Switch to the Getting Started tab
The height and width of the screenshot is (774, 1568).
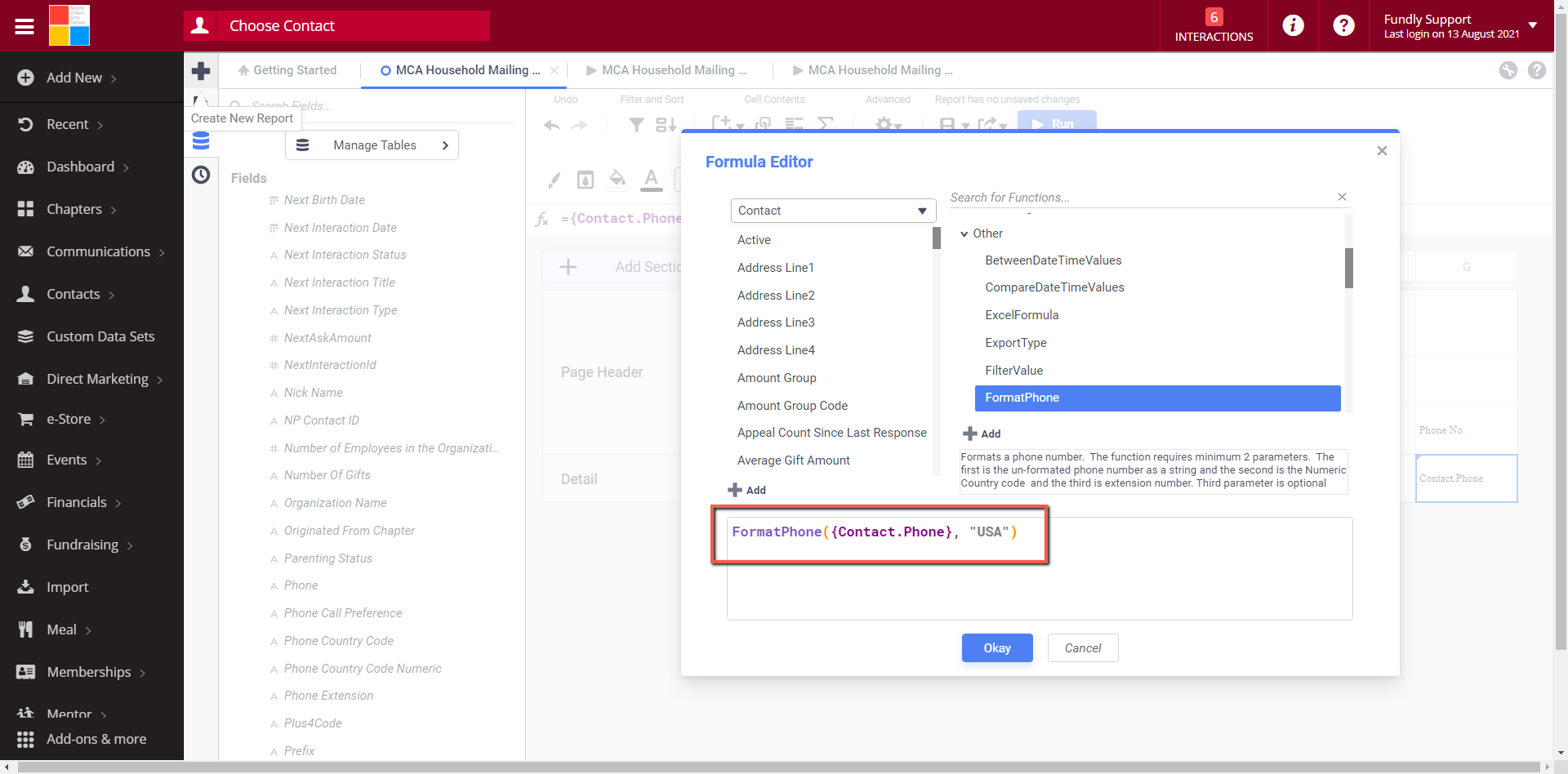pos(287,70)
